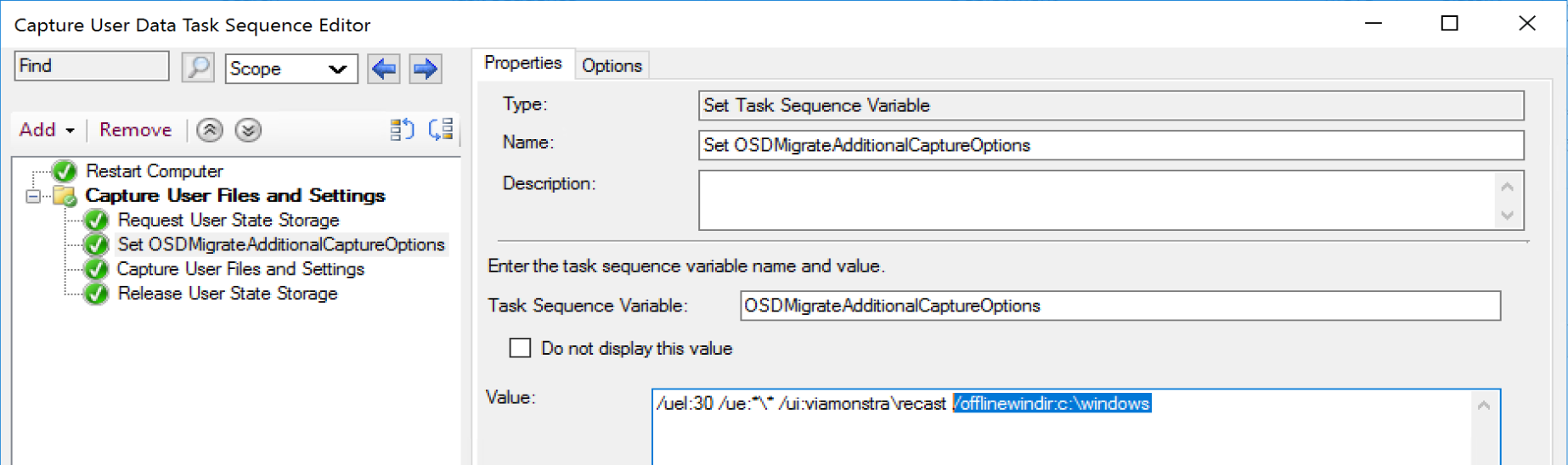This screenshot has height=465, width=1568.
Task: Collapse Capture User Files and Settings group
Action: tap(33, 196)
